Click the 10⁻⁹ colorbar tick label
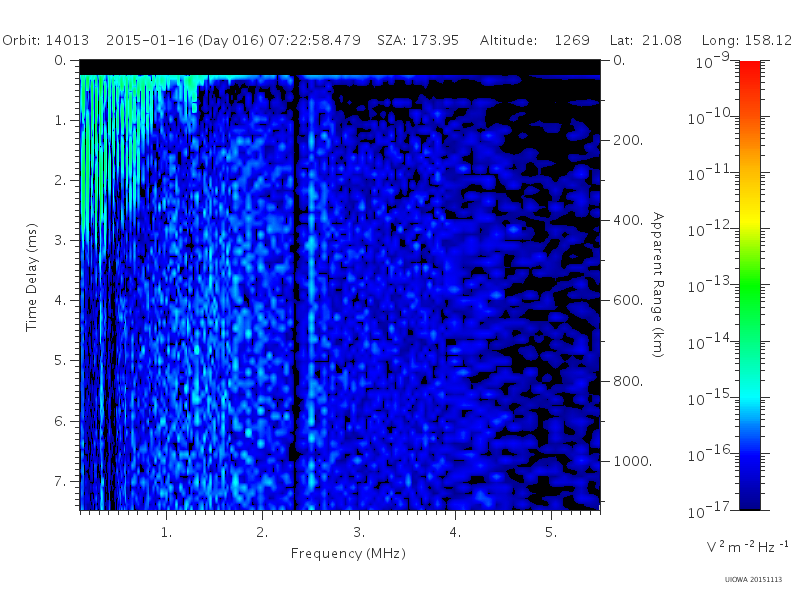The height and width of the screenshot is (600, 800). [713, 61]
